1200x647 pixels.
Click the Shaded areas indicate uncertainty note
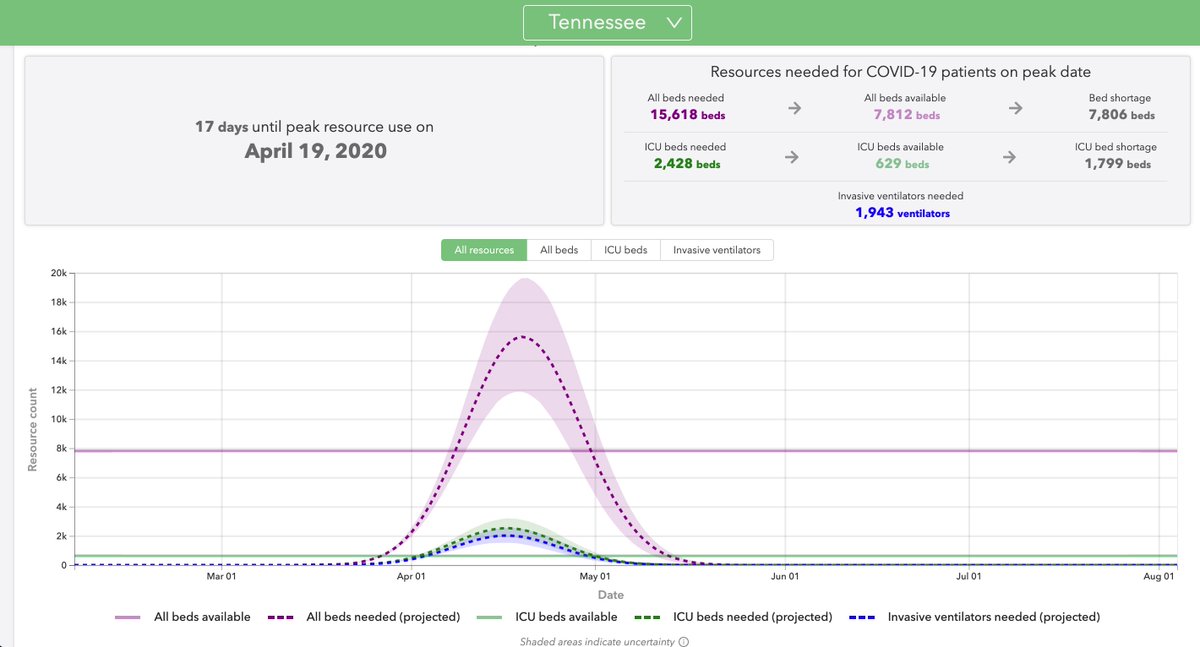[x=596, y=641]
